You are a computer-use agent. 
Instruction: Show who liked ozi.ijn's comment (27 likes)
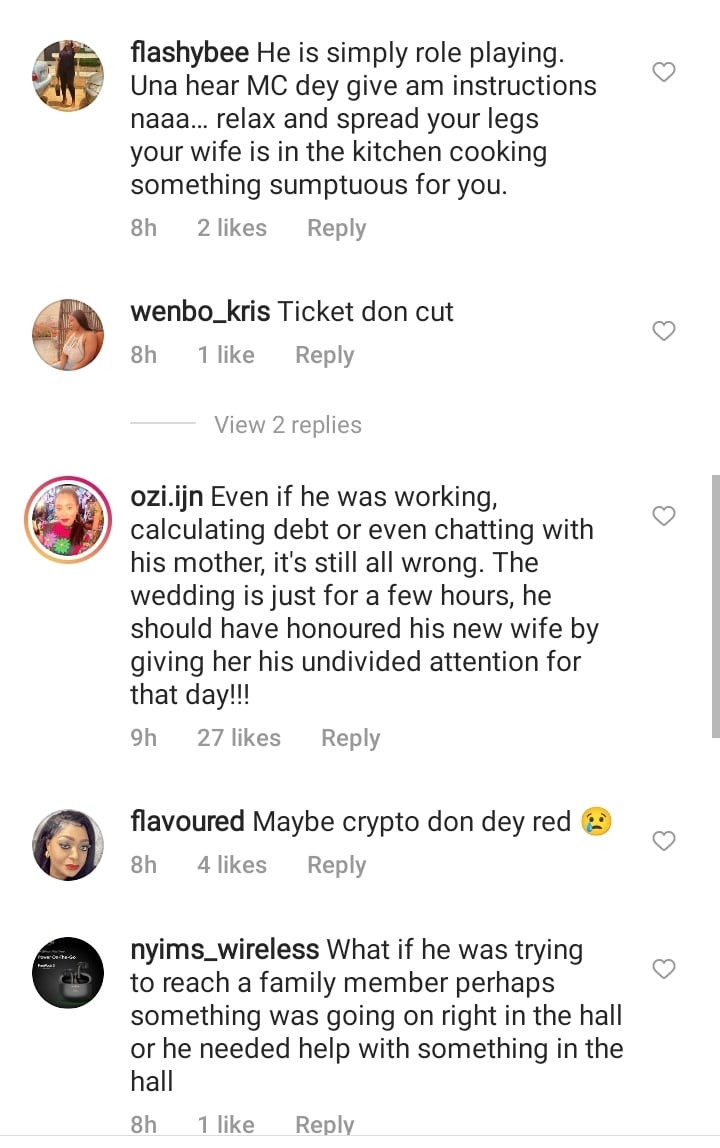click(239, 738)
